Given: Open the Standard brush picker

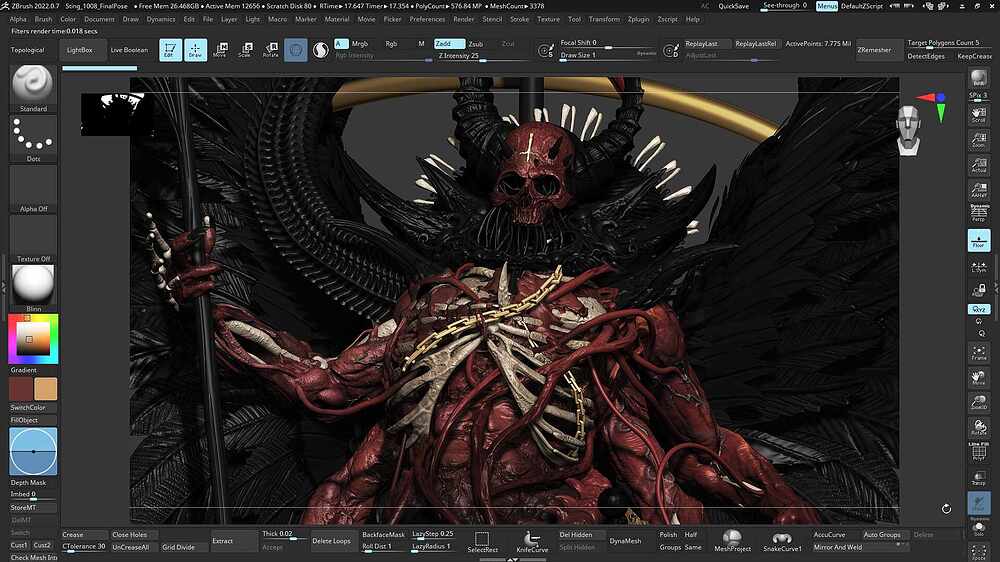Looking at the screenshot, I should point(33,89).
